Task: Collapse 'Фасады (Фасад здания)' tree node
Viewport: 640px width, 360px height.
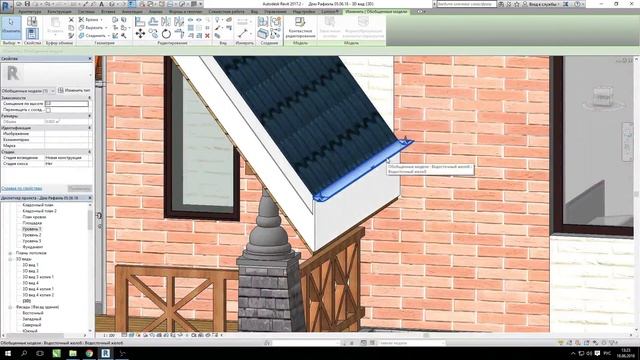Action: click(10, 307)
